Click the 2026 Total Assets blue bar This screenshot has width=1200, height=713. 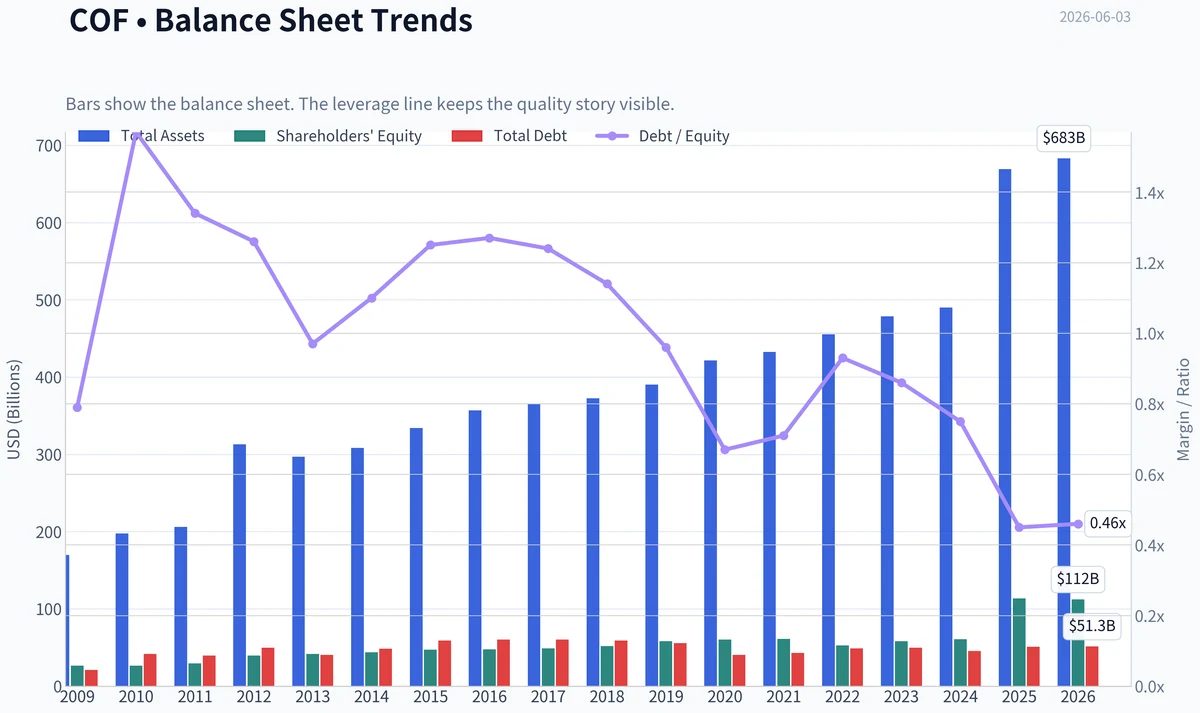coord(1064,422)
